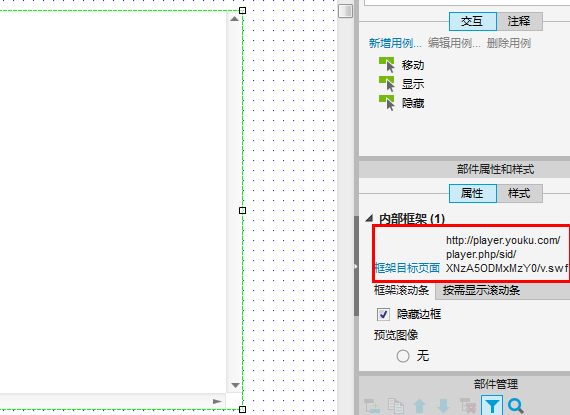
Task: Select the 无 preview image radio button
Action: coord(403,356)
